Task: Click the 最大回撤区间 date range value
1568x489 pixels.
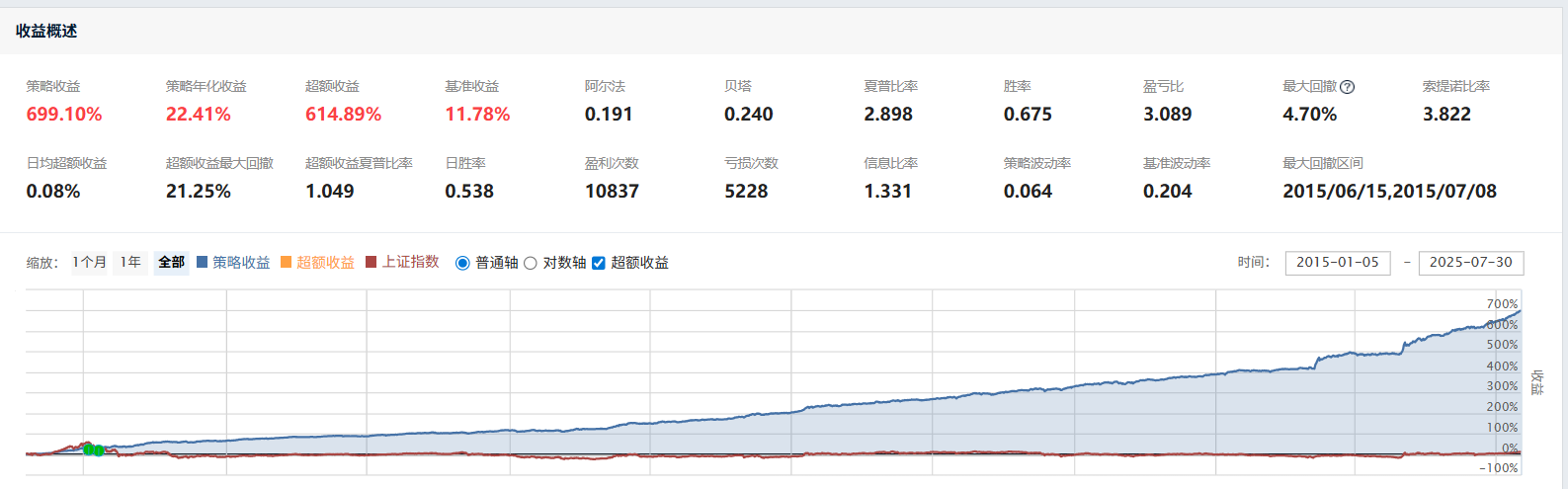Action: pyautogui.click(x=1389, y=192)
